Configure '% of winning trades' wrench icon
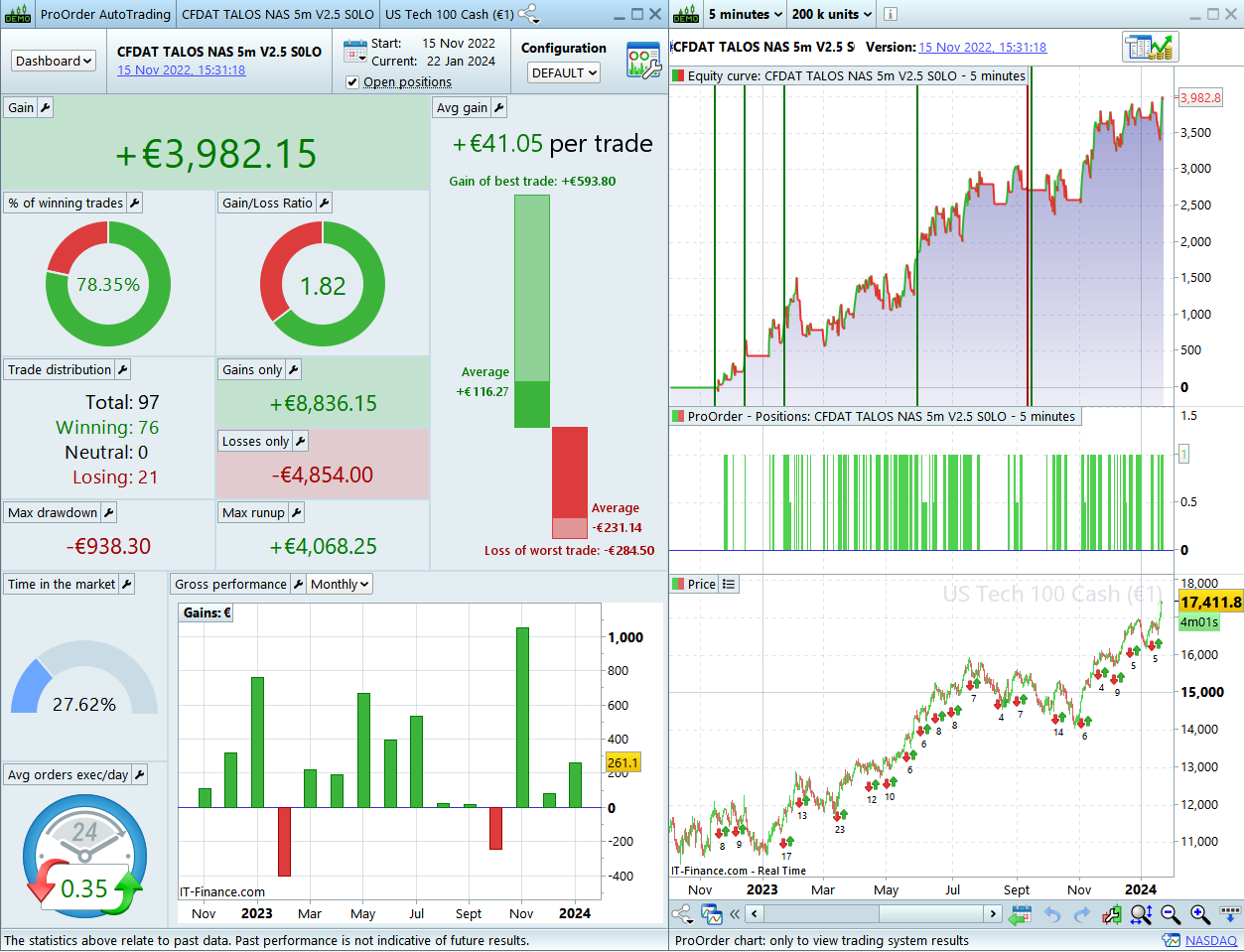Image resolution: width=1244 pixels, height=952 pixels. [x=135, y=204]
